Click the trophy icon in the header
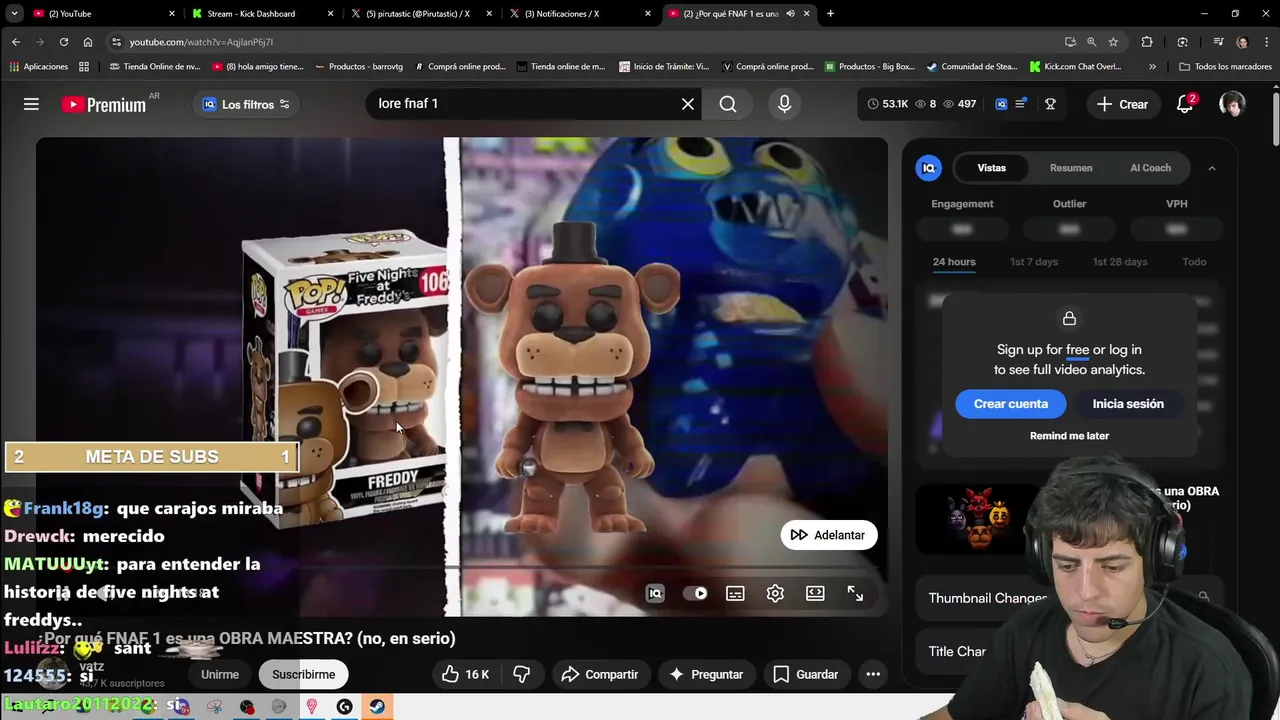 coord(1050,104)
